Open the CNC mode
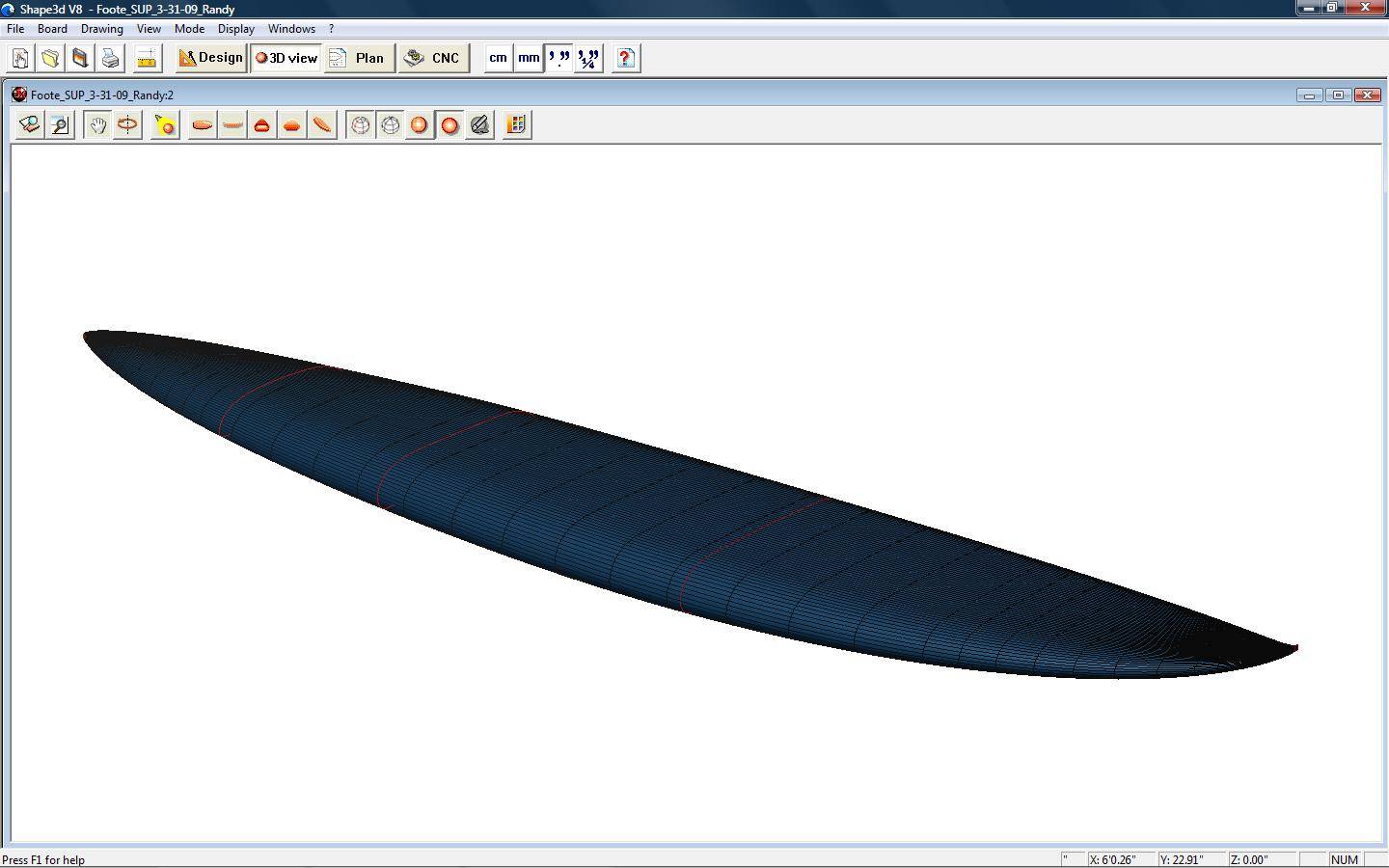This screenshot has width=1389, height=868. (433, 58)
